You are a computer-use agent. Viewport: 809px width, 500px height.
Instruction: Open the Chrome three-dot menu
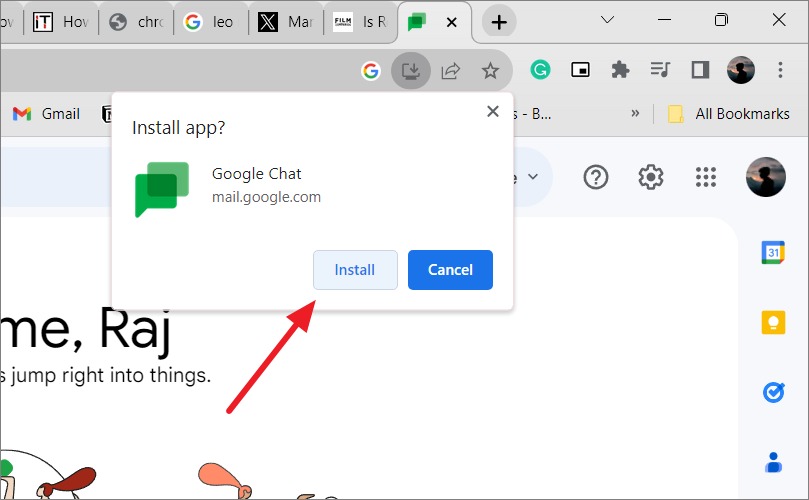[780, 70]
